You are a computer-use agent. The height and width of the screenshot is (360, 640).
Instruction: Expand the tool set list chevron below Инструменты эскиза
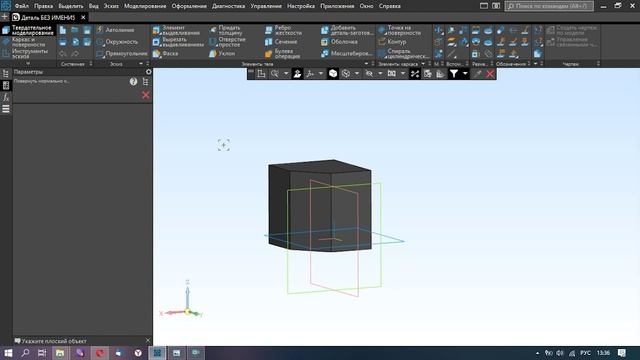(28, 64)
